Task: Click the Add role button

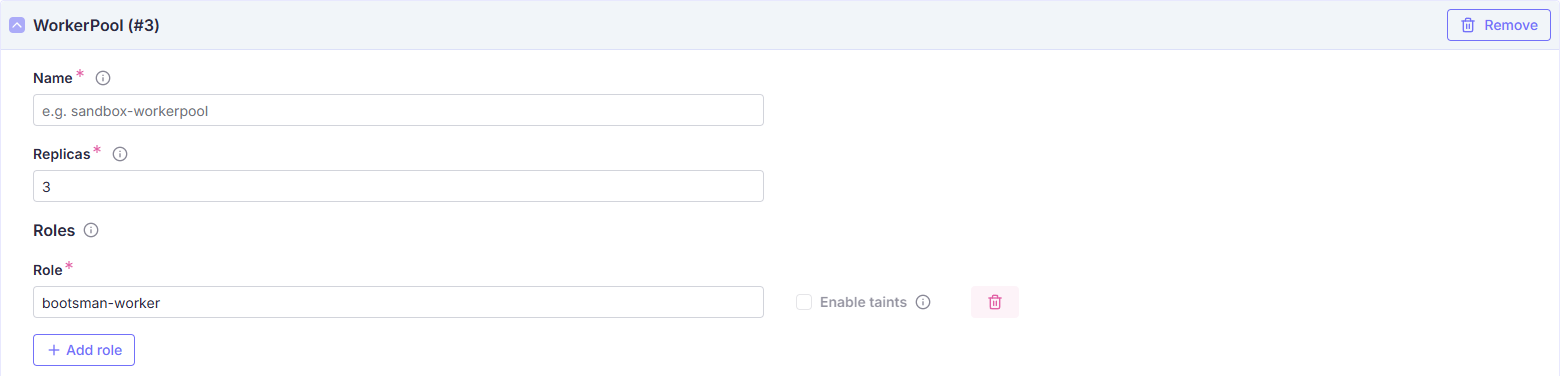Action: (x=84, y=350)
